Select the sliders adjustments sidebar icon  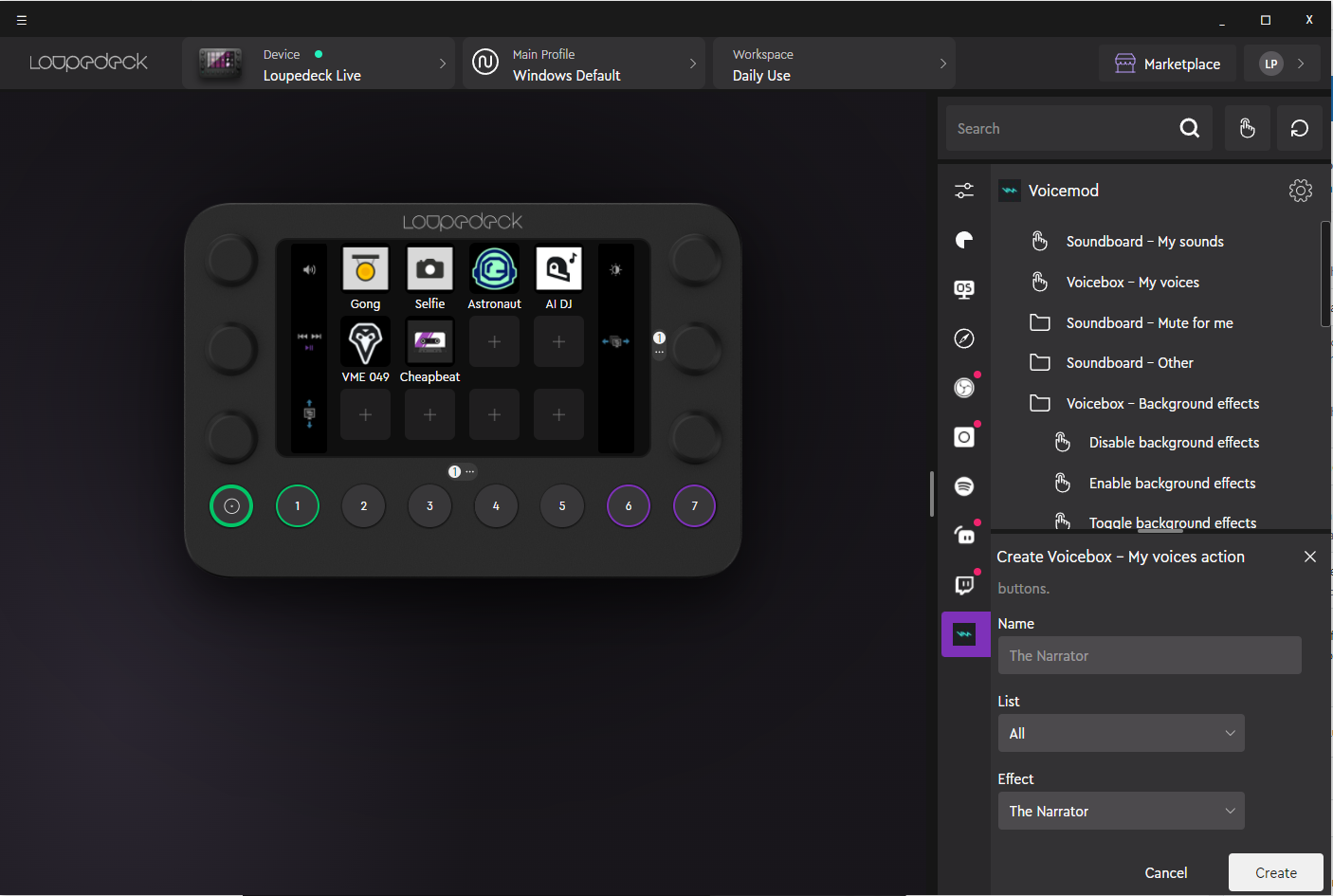[x=964, y=191]
